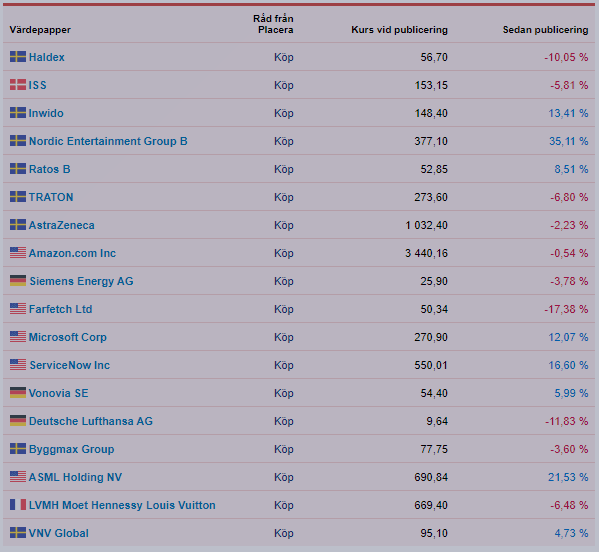This screenshot has width=599, height=552.
Task: Click the US flag beside ASML Holding NV
Action: pos(18,476)
